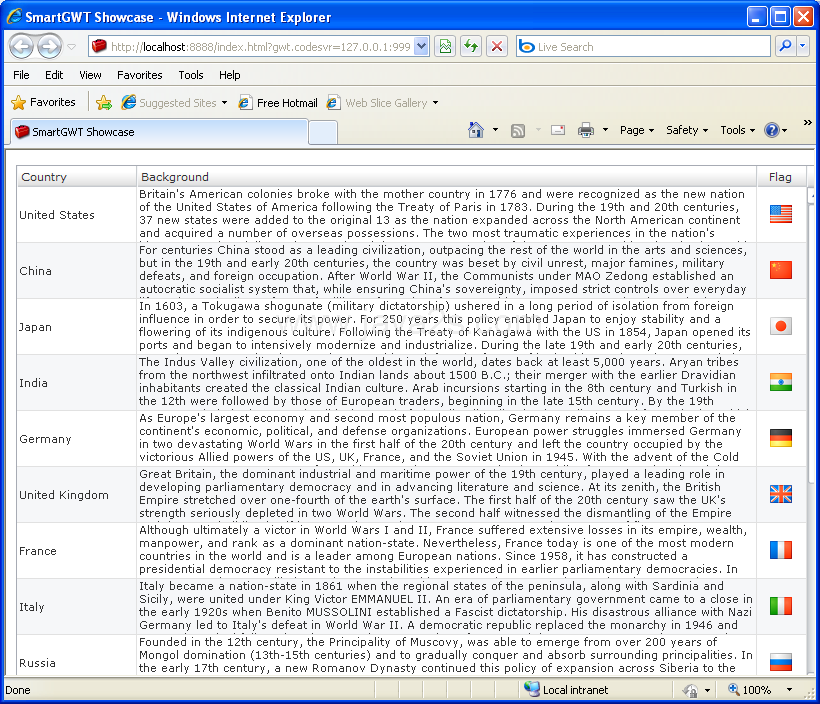Select the France flag icon
This screenshot has width=820, height=704.
(x=781, y=550)
